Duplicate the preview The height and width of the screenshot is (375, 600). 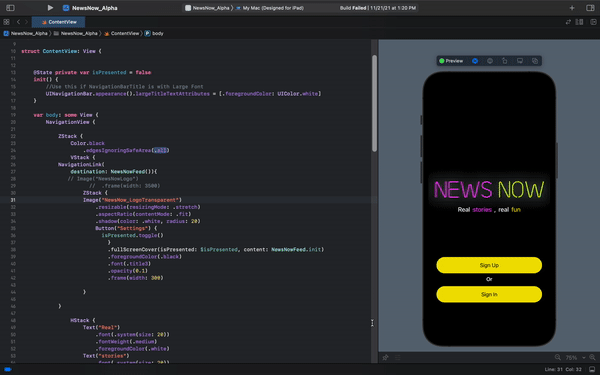click(x=535, y=61)
